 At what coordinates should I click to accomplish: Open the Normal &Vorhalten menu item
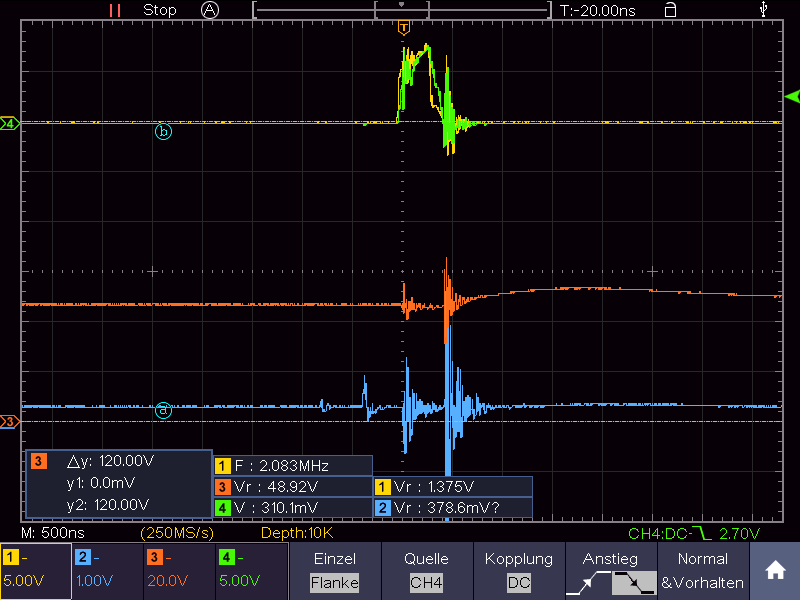[x=703, y=570]
